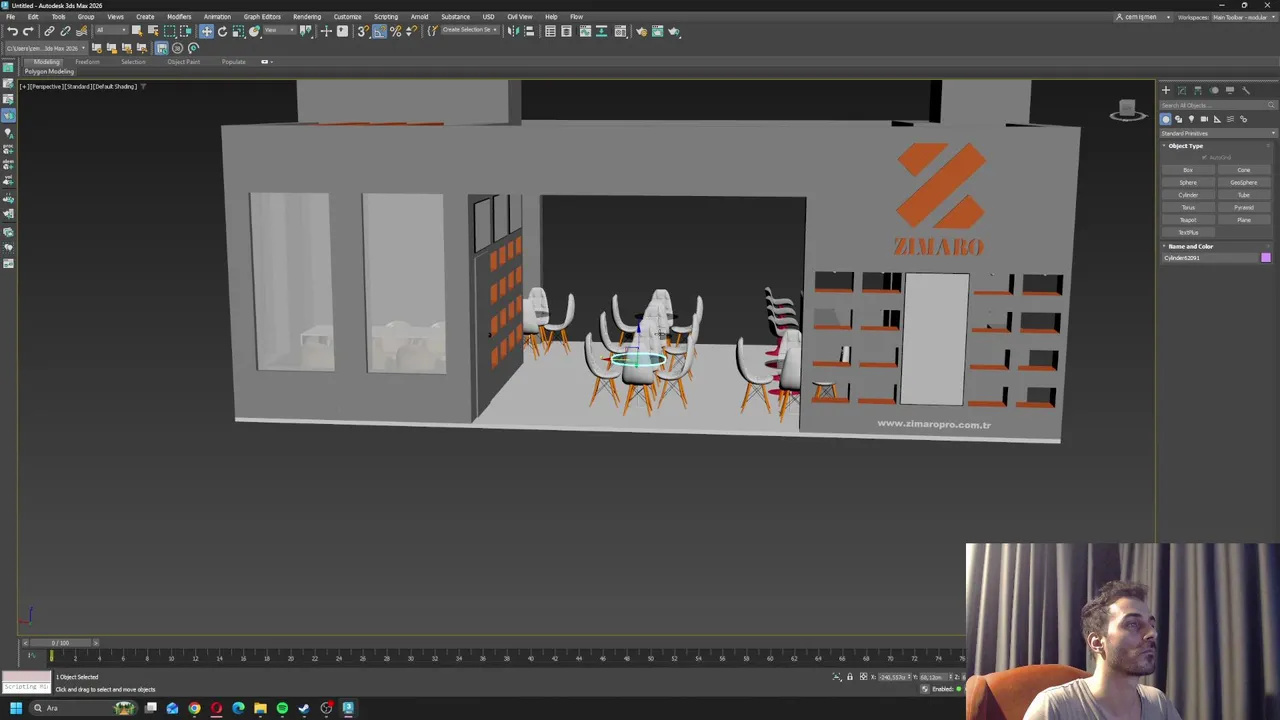Open the File menu
The image size is (1280, 720).
tap(10, 17)
